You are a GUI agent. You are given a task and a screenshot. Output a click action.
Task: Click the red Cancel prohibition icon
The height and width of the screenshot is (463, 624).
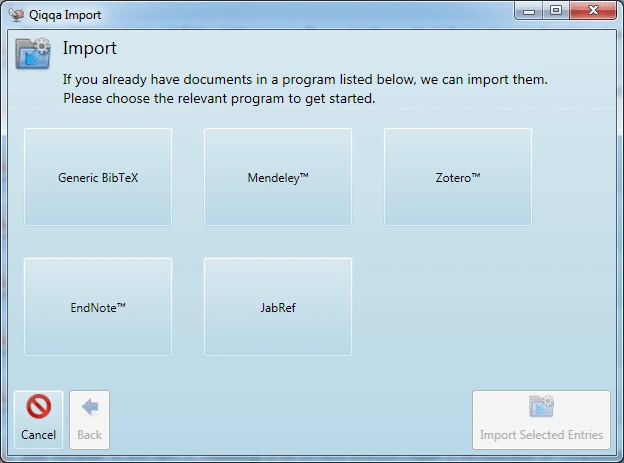click(39, 408)
